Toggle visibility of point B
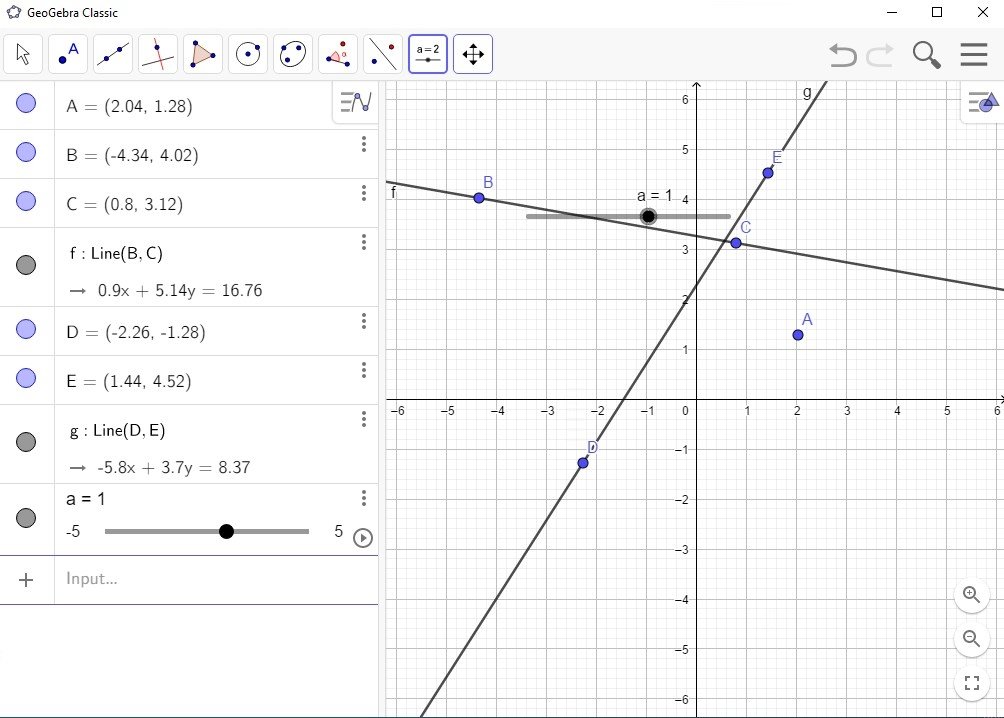 pyautogui.click(x=26, y=152)
